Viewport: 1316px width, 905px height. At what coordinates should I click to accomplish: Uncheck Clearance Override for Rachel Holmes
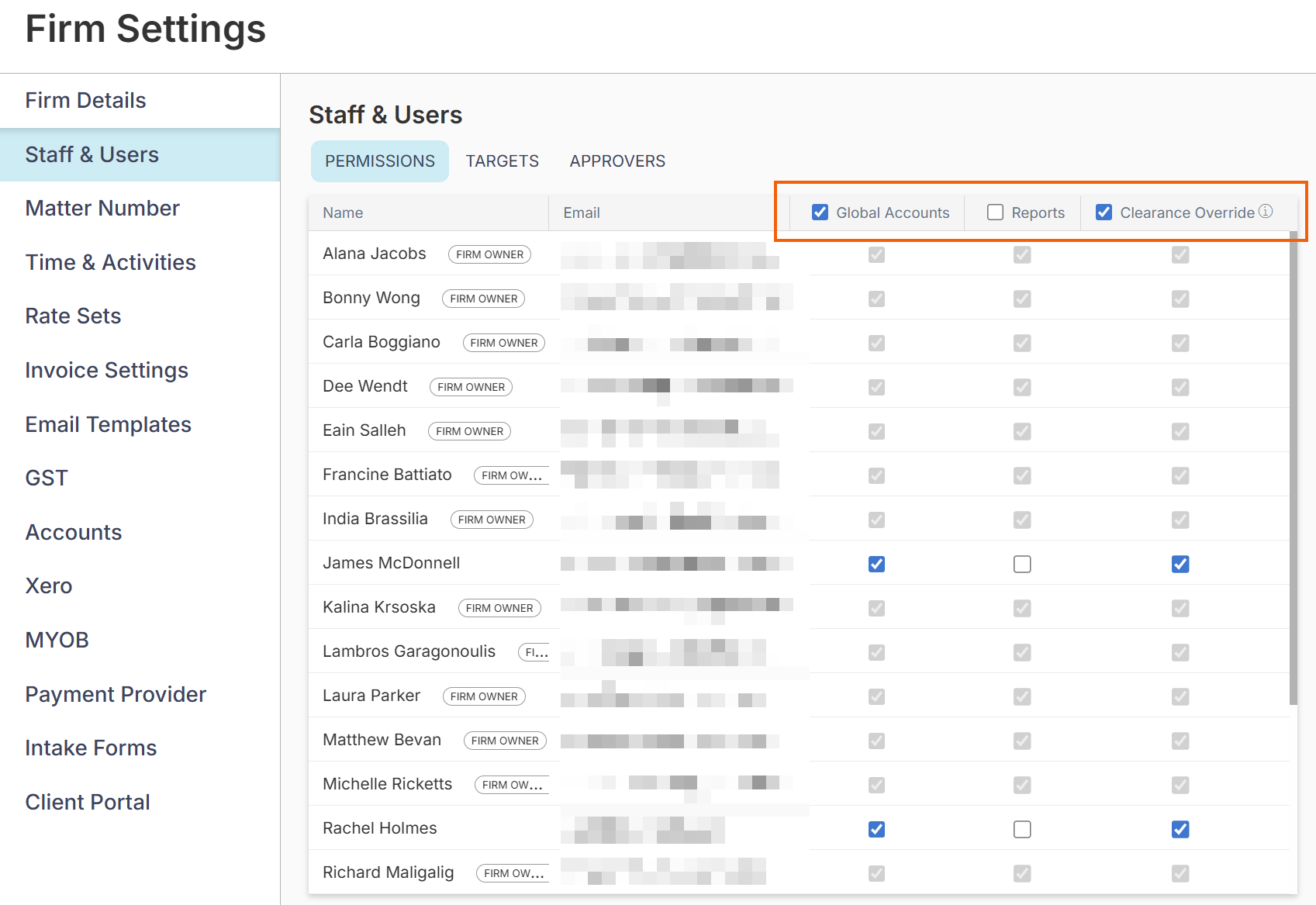(x=1180, y=829)
